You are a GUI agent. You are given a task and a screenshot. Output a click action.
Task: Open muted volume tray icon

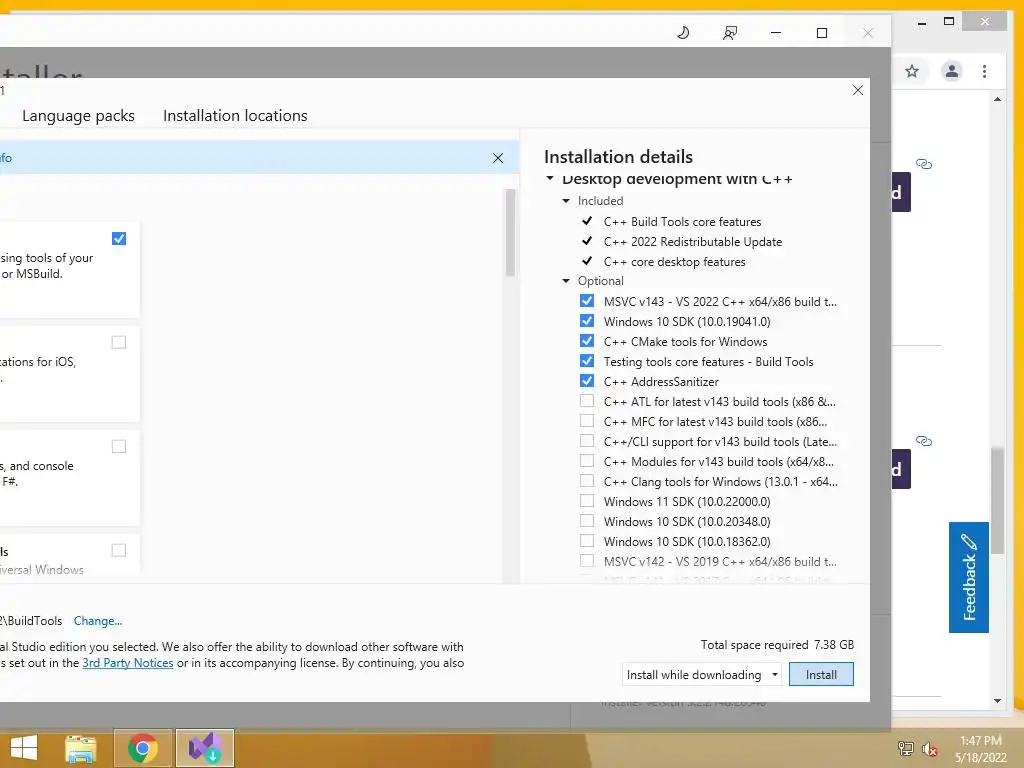pos(929,748)
